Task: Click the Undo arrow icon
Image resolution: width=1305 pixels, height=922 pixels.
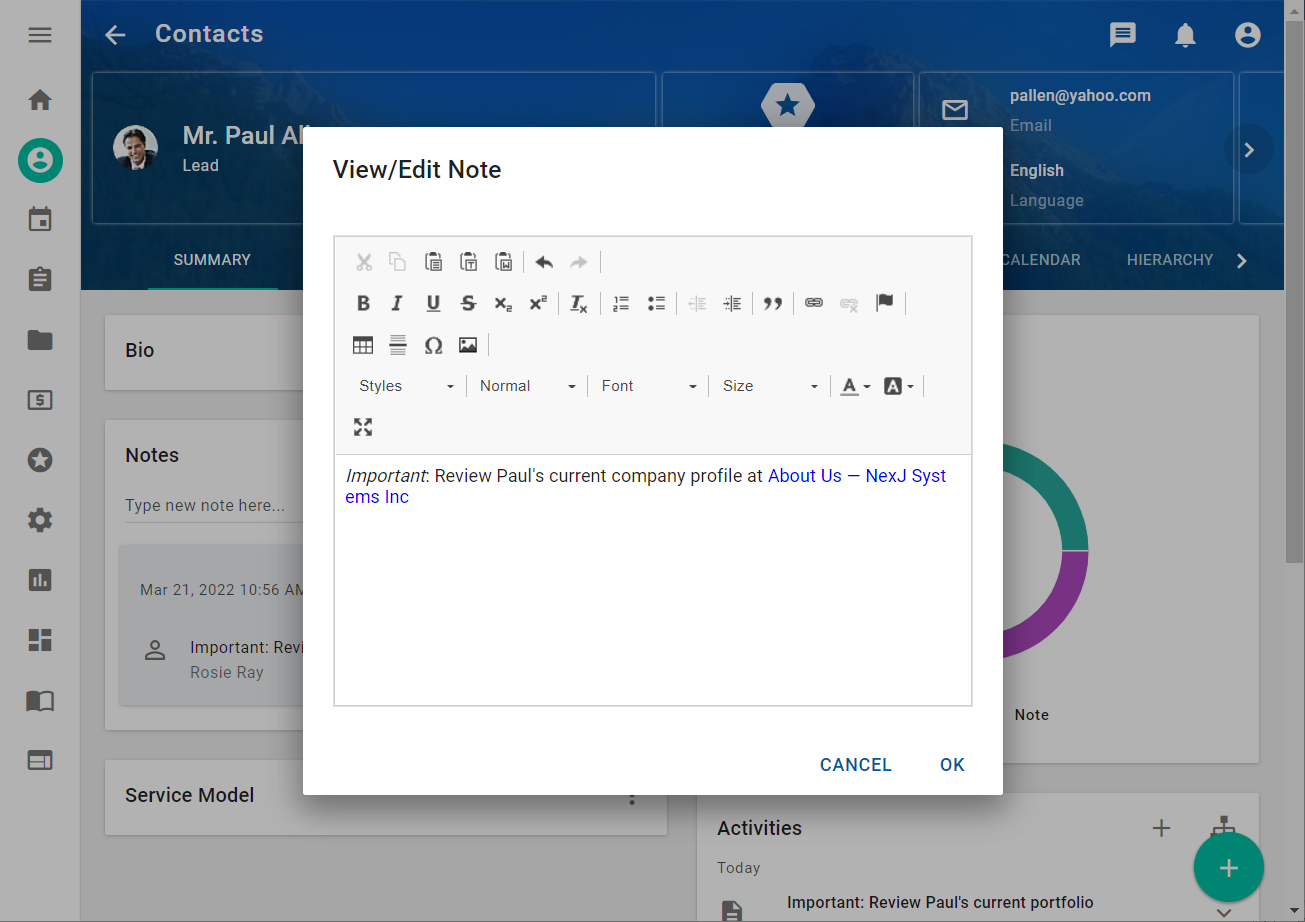Action: [544, 262]
